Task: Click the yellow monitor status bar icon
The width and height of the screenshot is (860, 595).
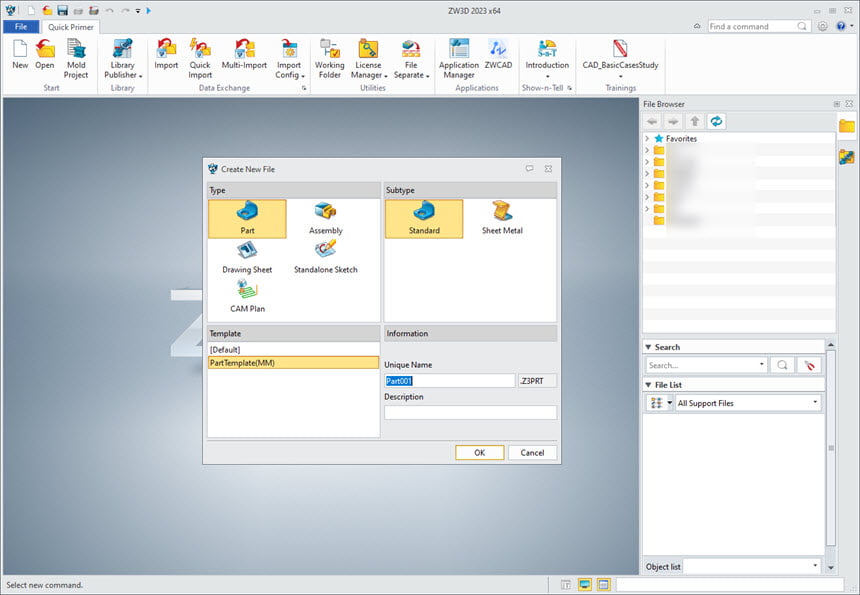Action: pyautogui.click(x=585, y=585)
